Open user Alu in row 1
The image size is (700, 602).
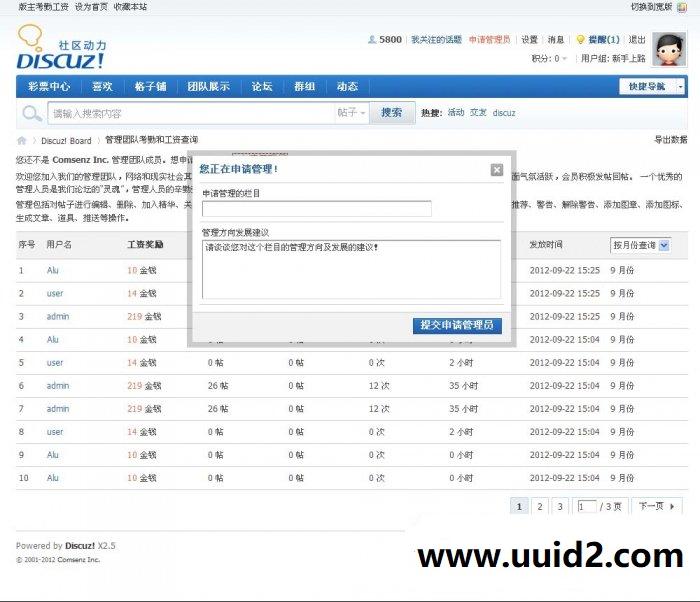point(53,270)
